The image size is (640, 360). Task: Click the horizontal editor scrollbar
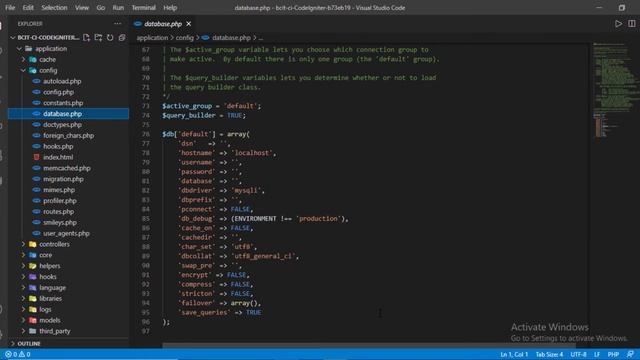pos(369,345)
